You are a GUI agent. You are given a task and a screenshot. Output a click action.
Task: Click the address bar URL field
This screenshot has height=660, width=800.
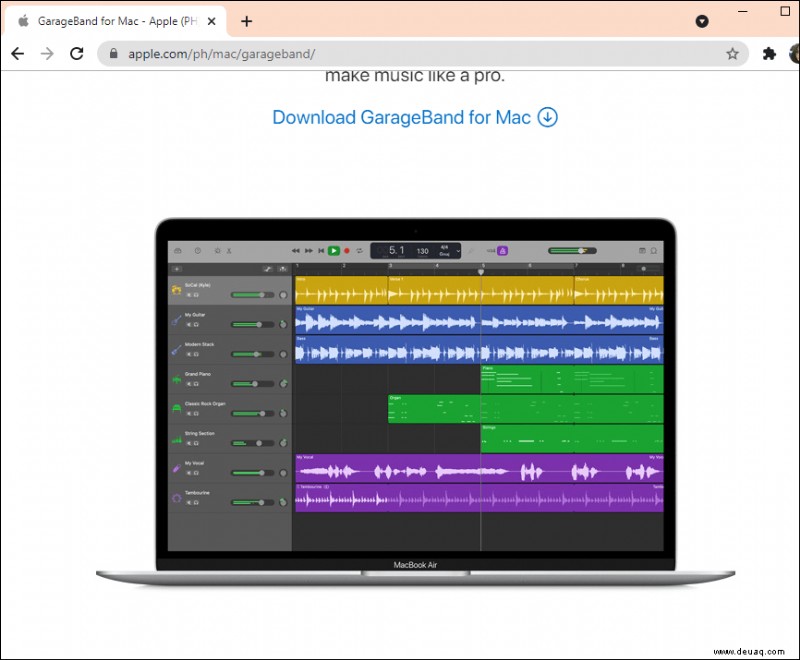[x=422, y=54]
